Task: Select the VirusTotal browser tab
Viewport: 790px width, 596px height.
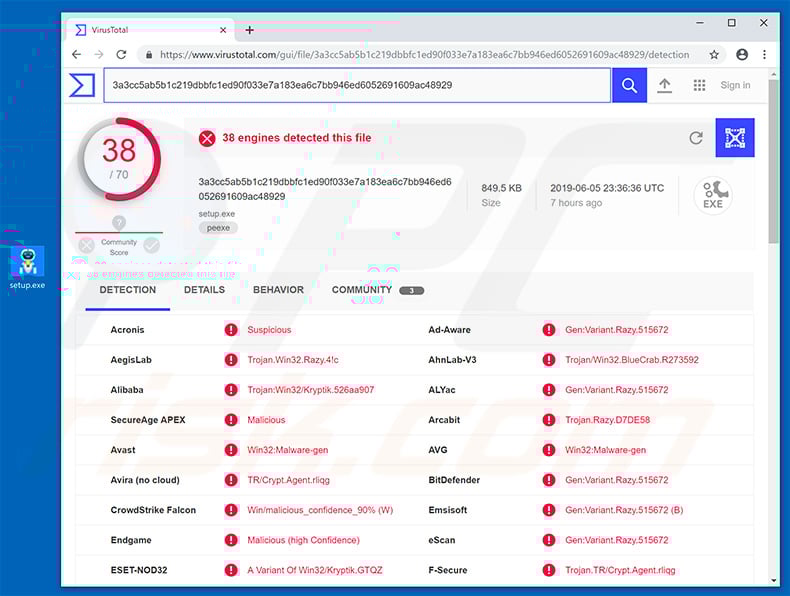Action: coord(150,30)
